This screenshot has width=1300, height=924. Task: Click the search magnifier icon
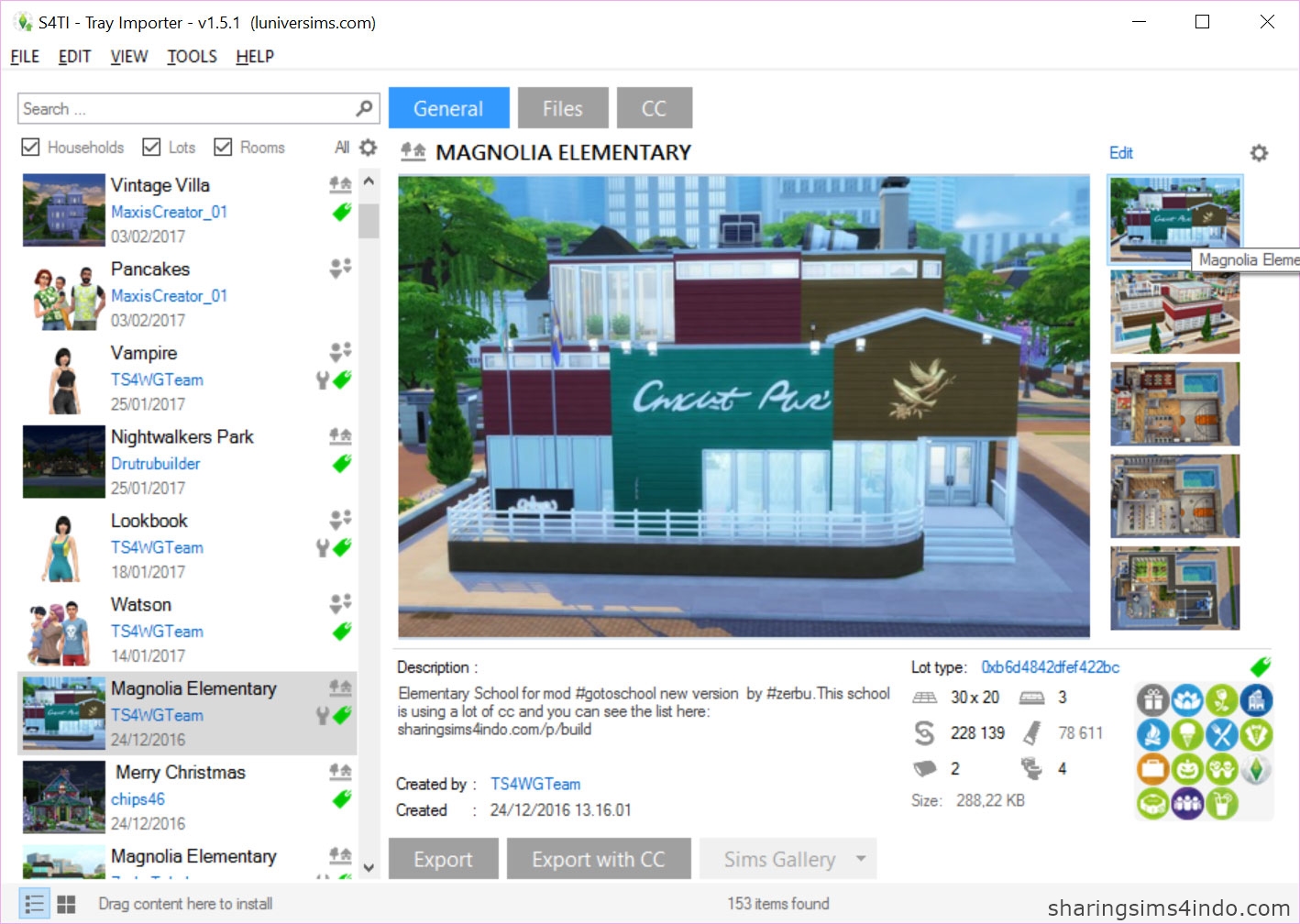pyautogui.click(x=365, y=108)
